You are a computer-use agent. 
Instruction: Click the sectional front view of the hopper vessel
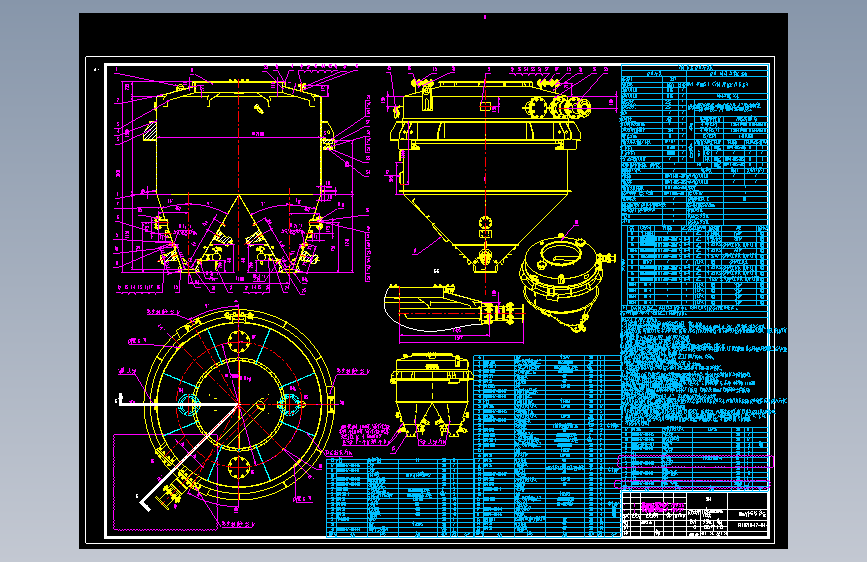coord(239,177)
